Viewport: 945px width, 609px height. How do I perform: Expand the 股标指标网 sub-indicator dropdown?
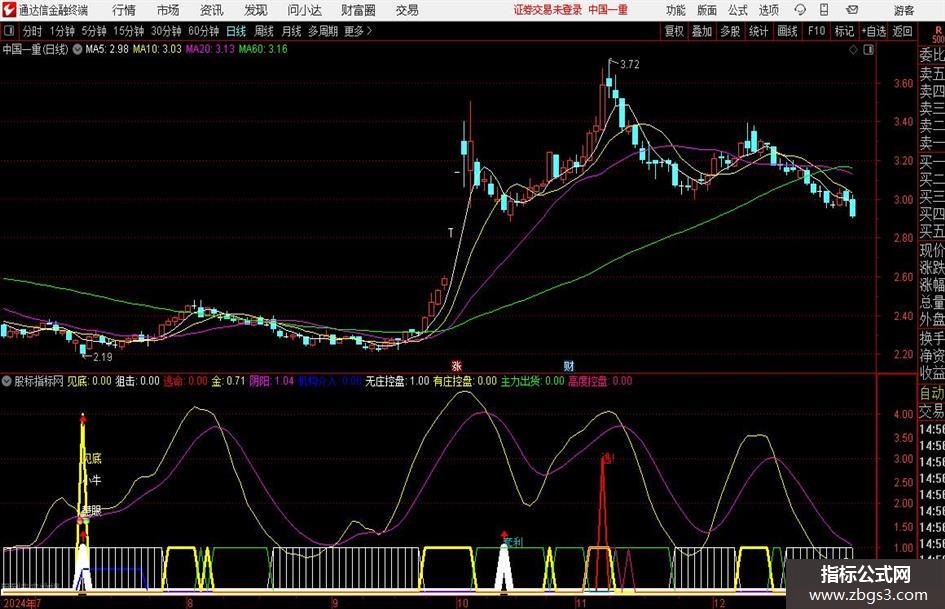7,380
